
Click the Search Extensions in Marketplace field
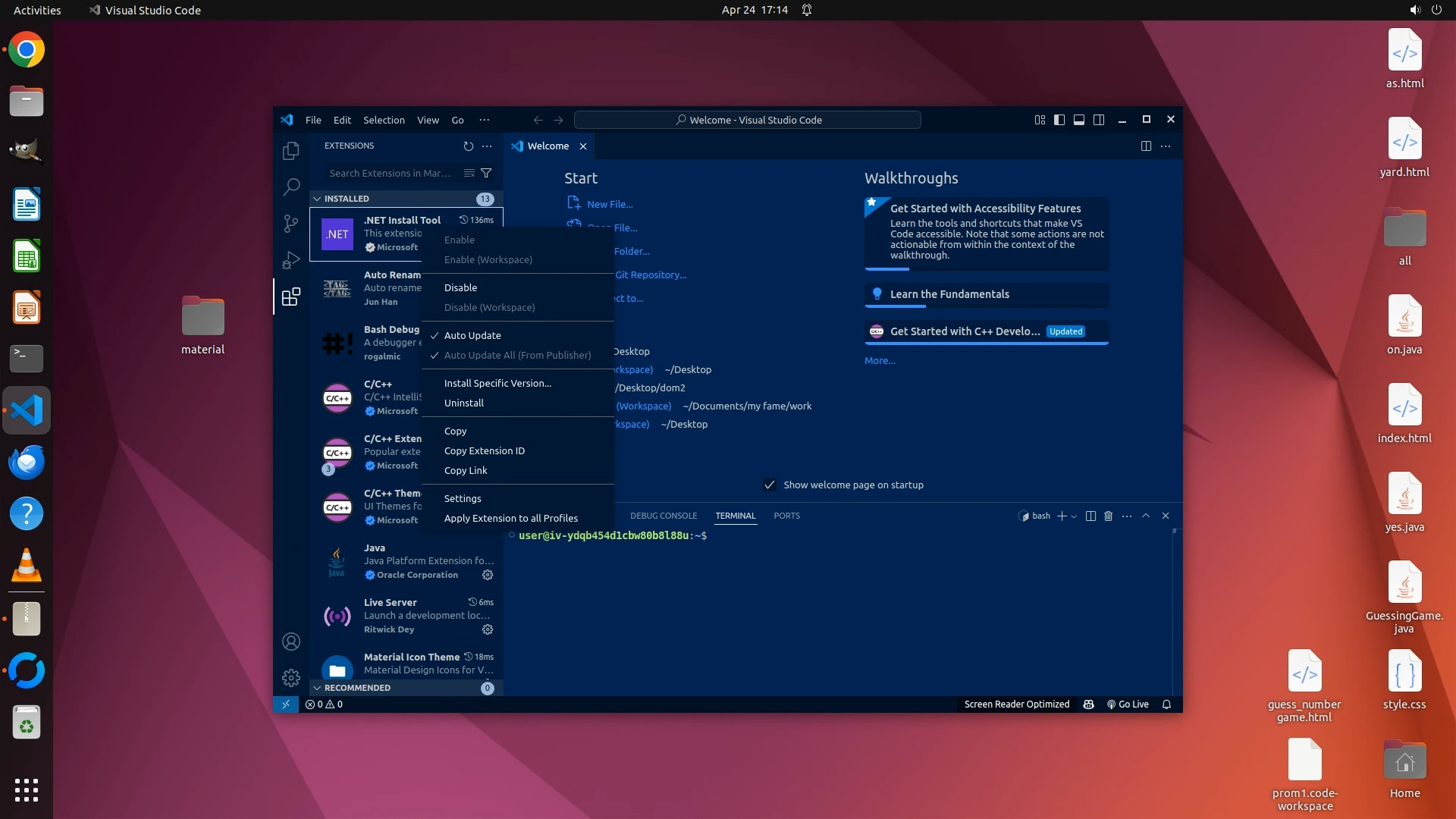click(391, 174)
